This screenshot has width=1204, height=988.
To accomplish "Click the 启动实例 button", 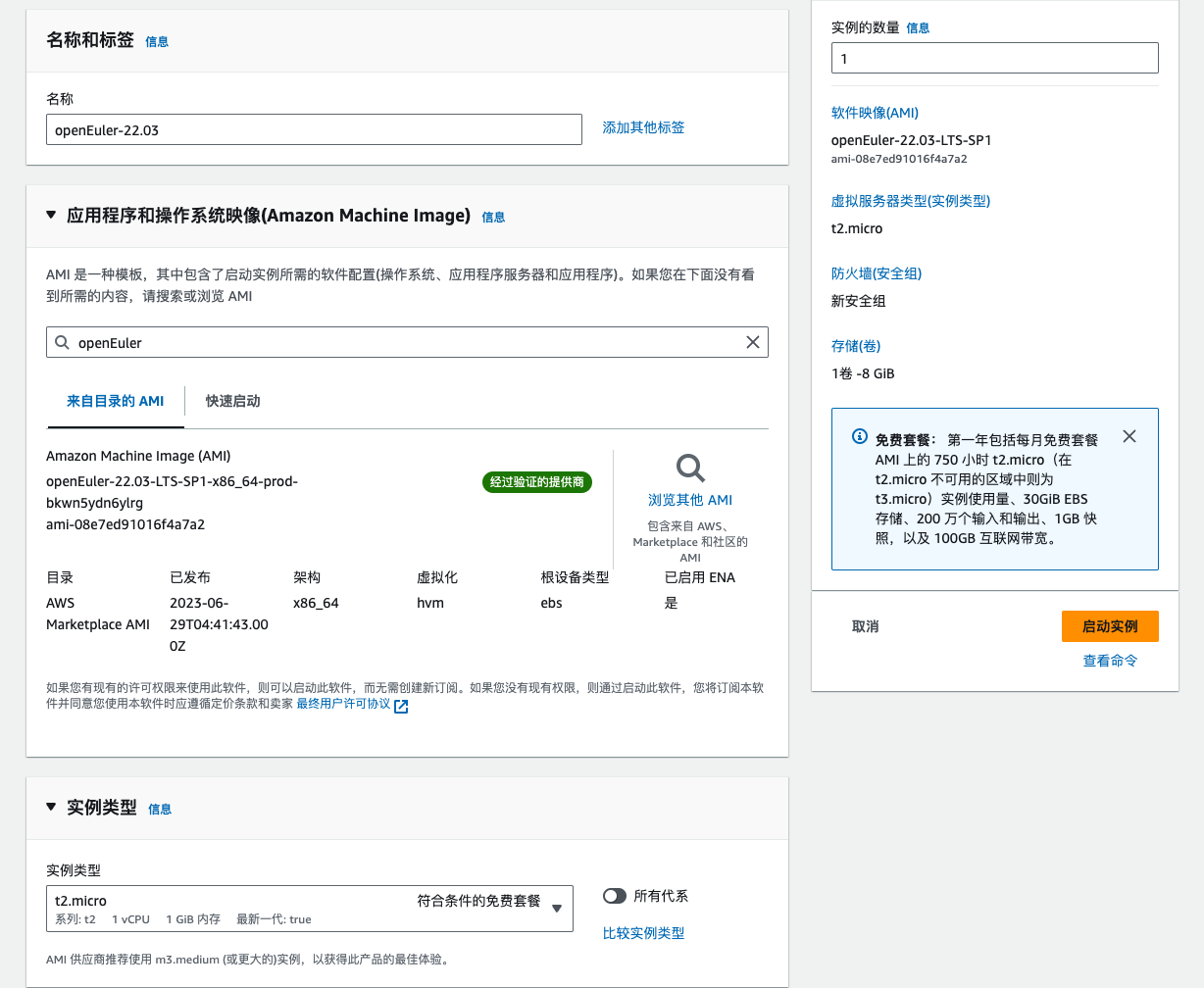I will click(1109, 626).
